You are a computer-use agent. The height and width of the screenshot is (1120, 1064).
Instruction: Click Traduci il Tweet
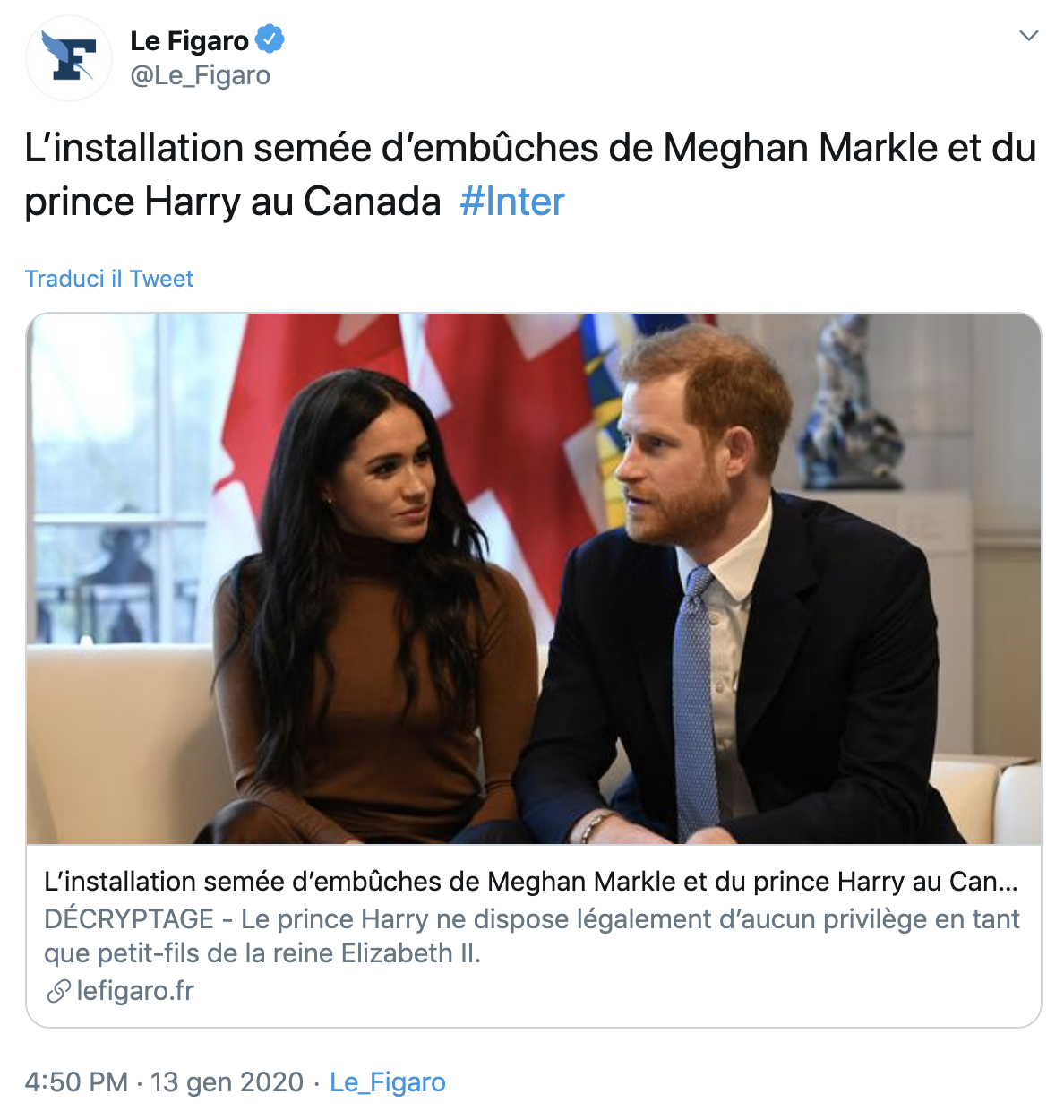pos(109,279)
